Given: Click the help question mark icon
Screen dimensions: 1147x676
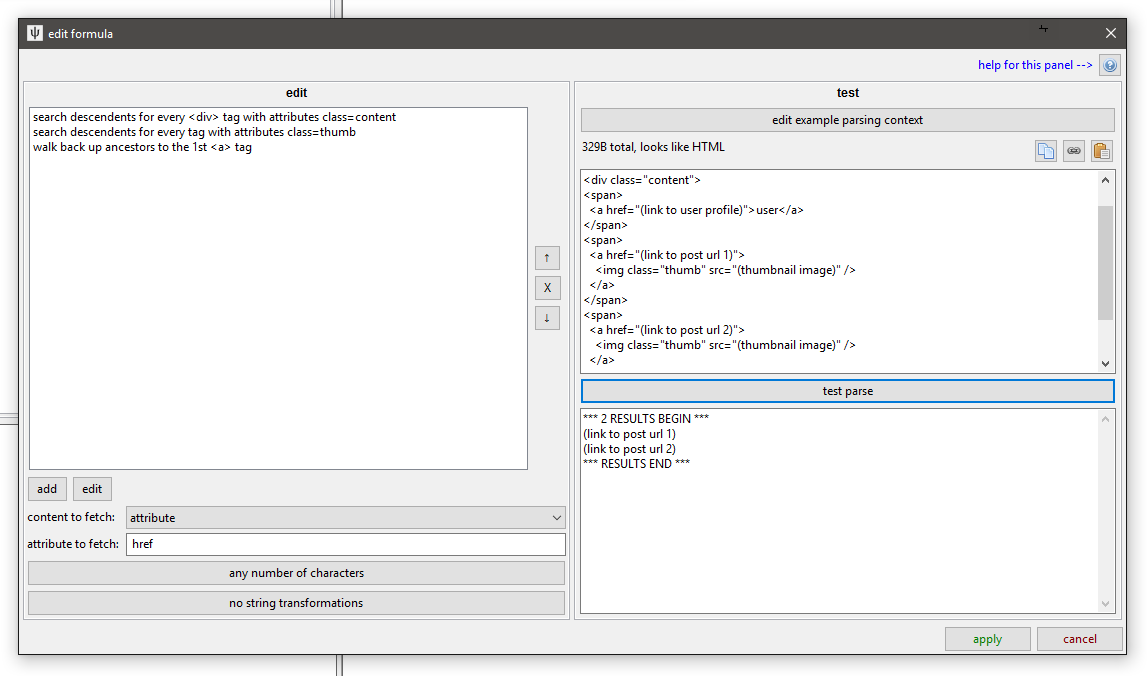Looking at the screenshot, I should tap(1109, 66).
